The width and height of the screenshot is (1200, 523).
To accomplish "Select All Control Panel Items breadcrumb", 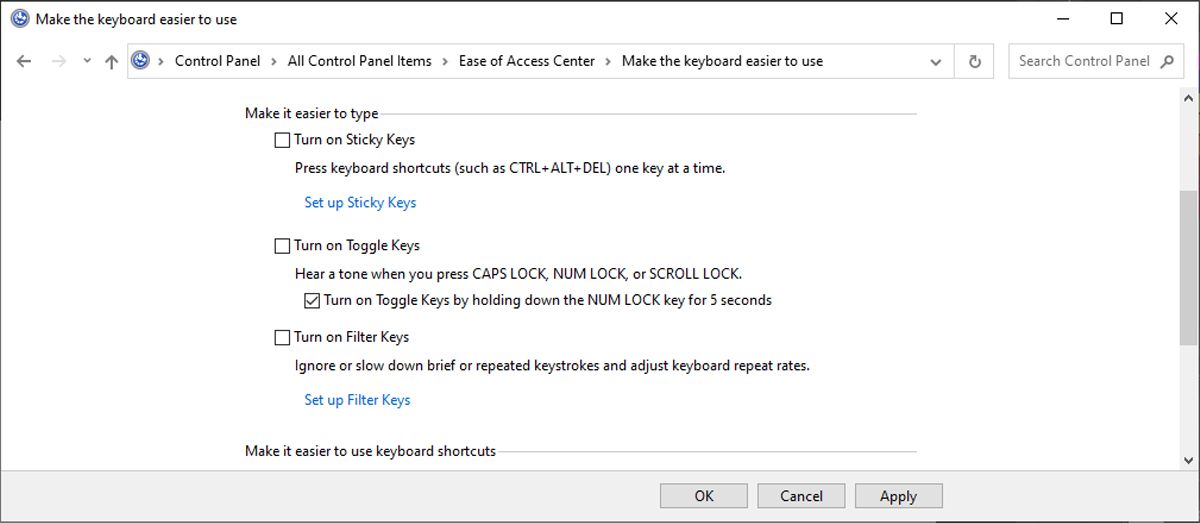I will [359, 61].
